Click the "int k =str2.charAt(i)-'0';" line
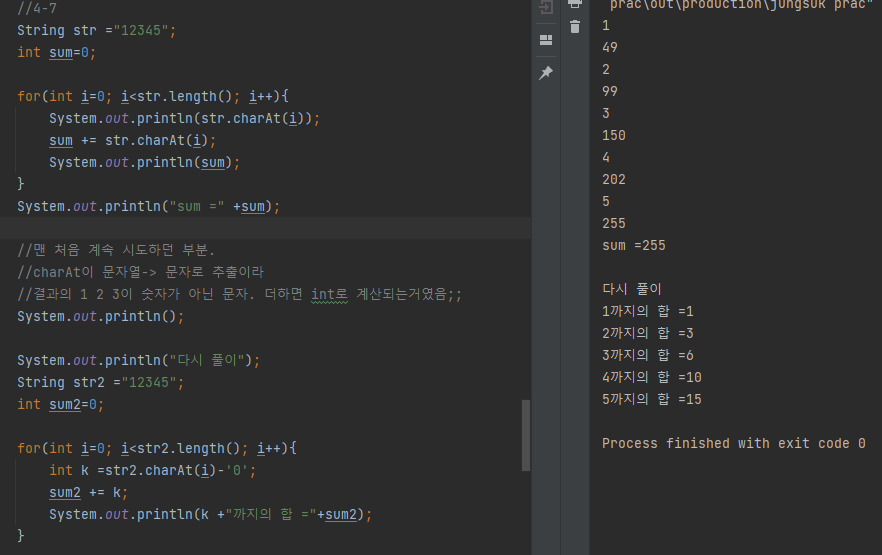This screenshot has width=882, height=555. coord(152,470)
